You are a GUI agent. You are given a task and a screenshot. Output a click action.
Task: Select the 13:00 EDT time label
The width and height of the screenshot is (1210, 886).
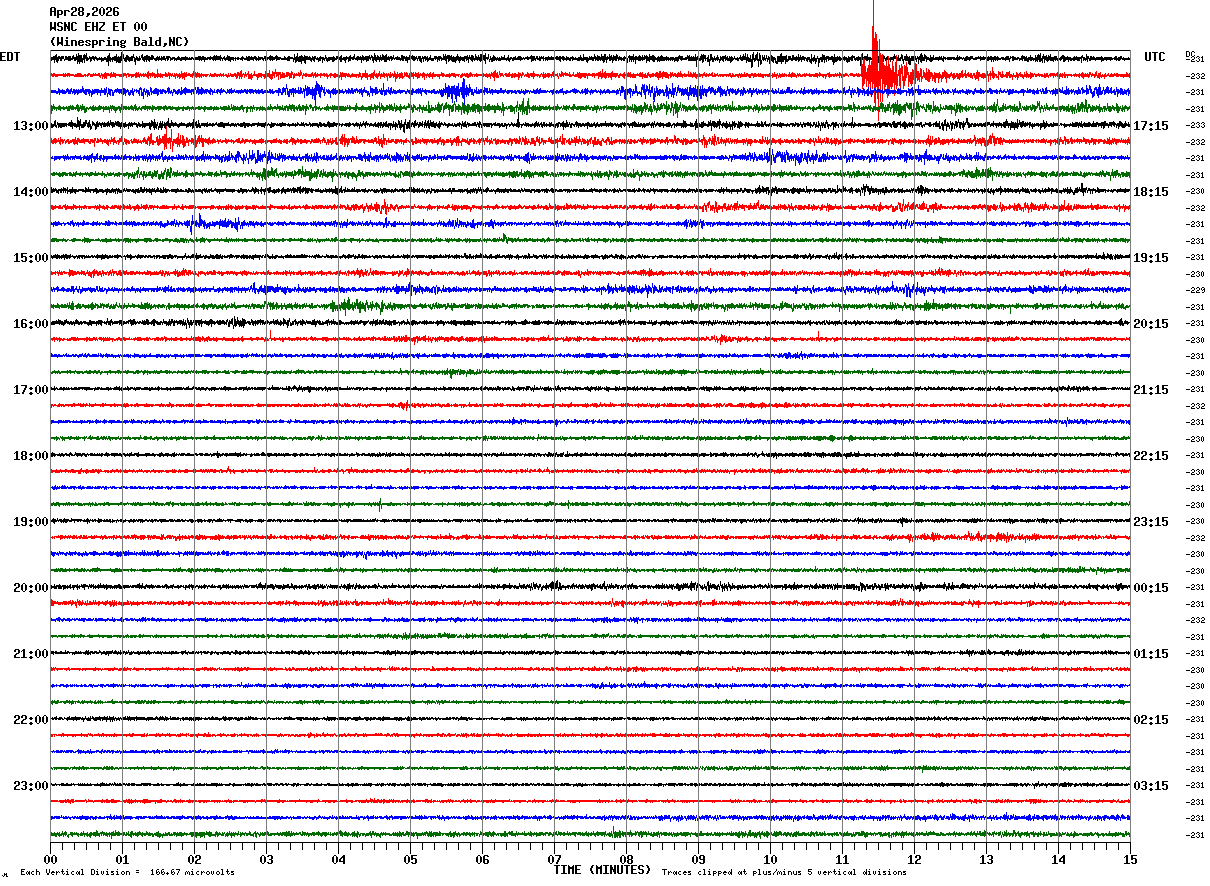pyautogui.click(x=31, y=126)
